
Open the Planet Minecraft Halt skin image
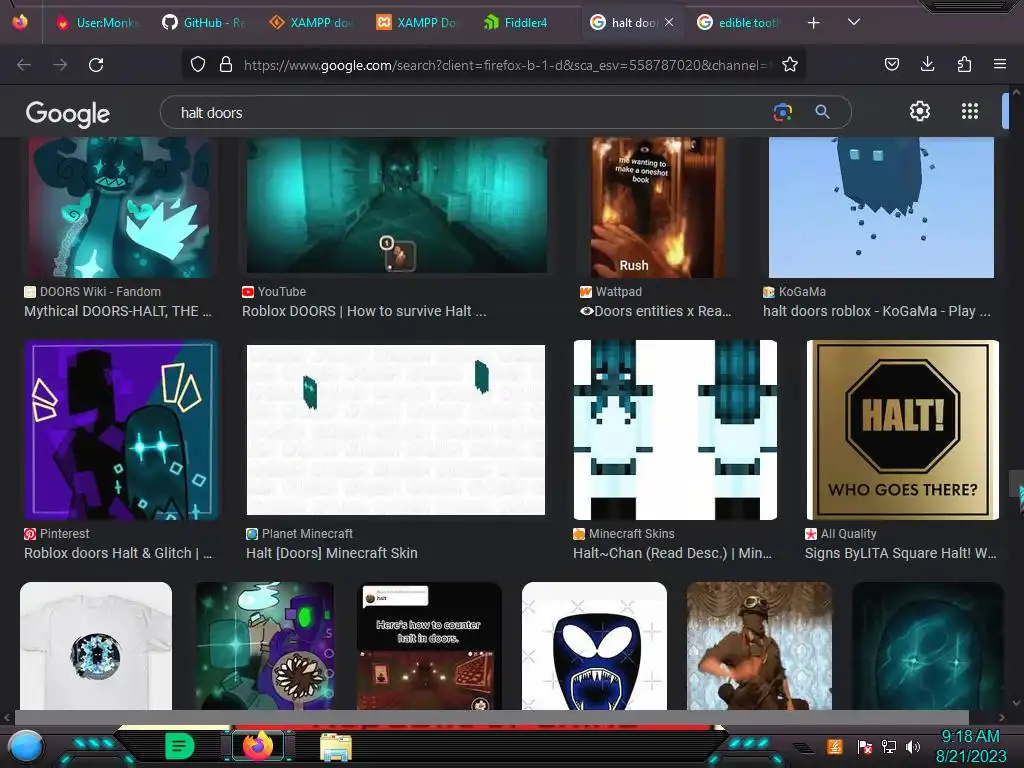point(396,430)
